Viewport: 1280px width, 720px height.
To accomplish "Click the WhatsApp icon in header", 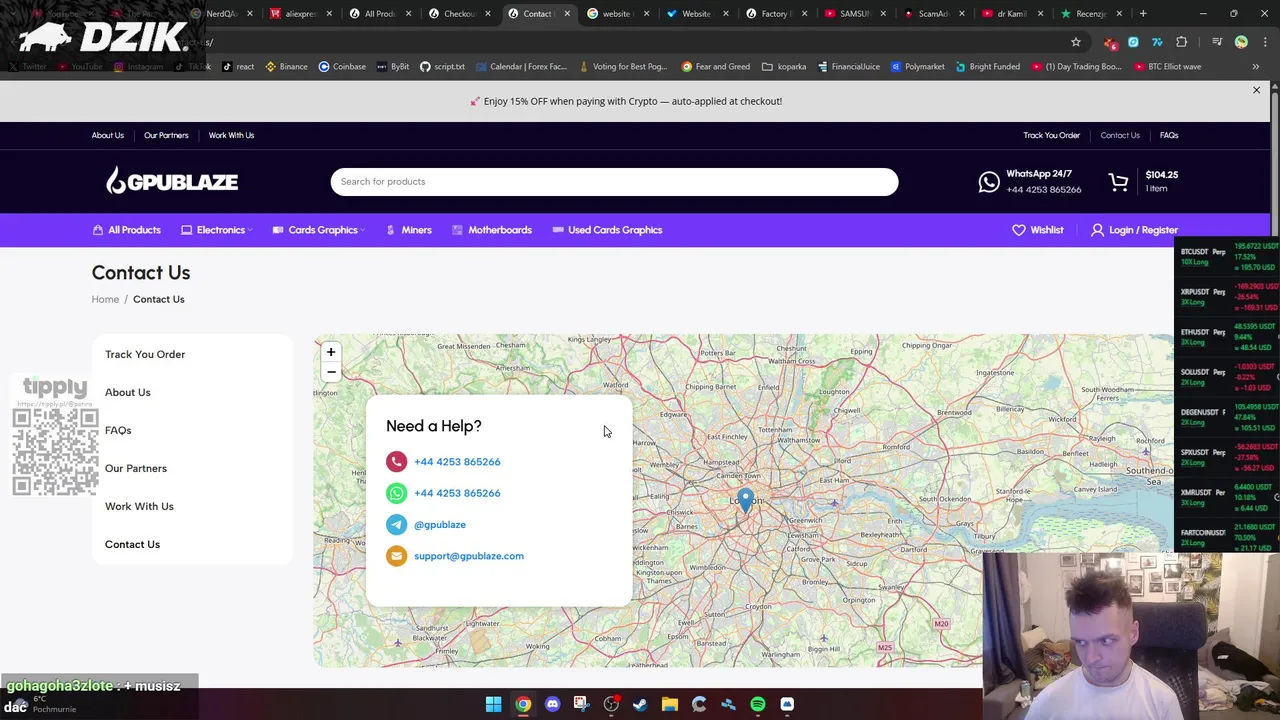I will pyautogui.click(x=989, y=182).
